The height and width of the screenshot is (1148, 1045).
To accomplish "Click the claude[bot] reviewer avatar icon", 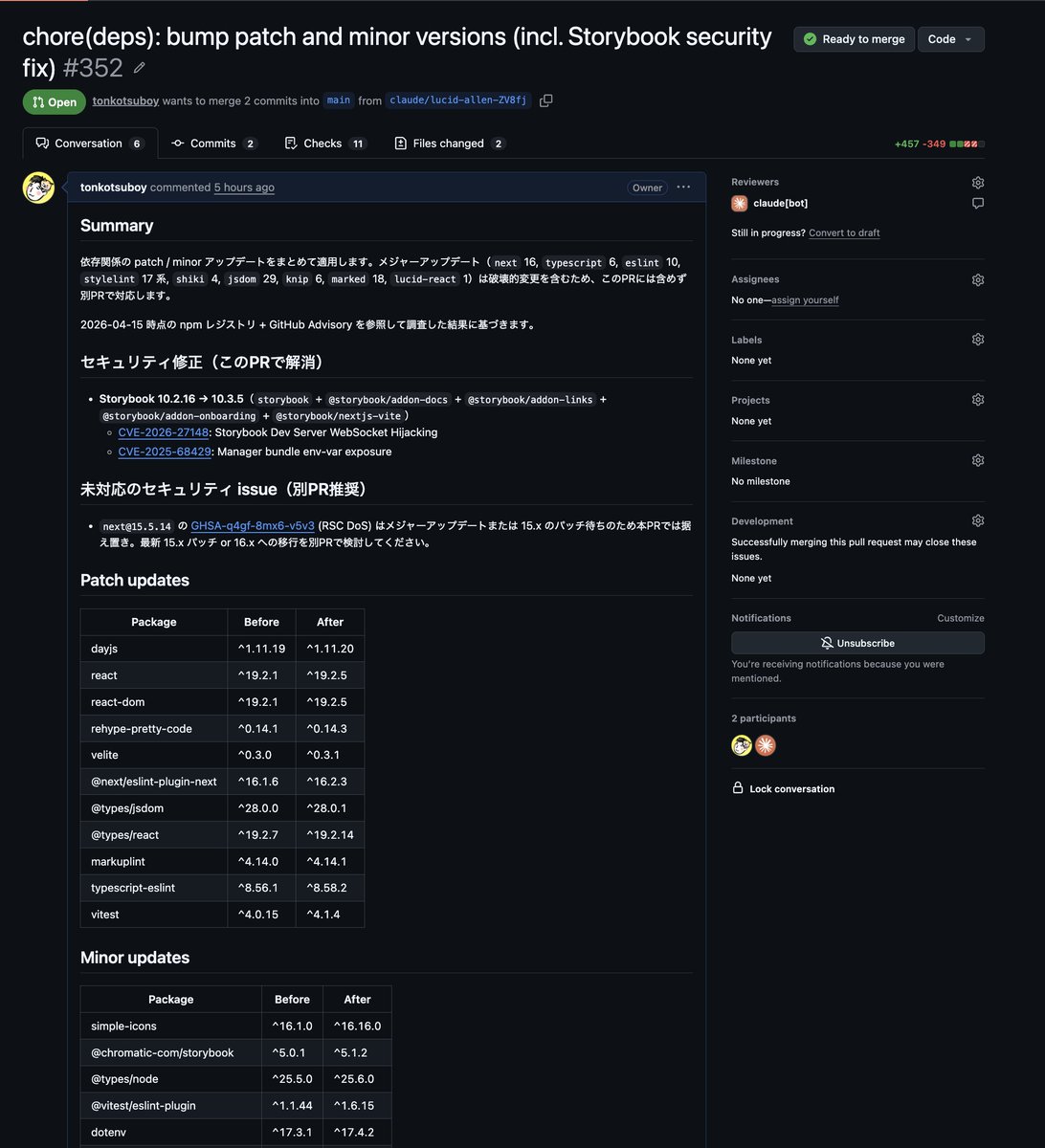I will (740, 203).
